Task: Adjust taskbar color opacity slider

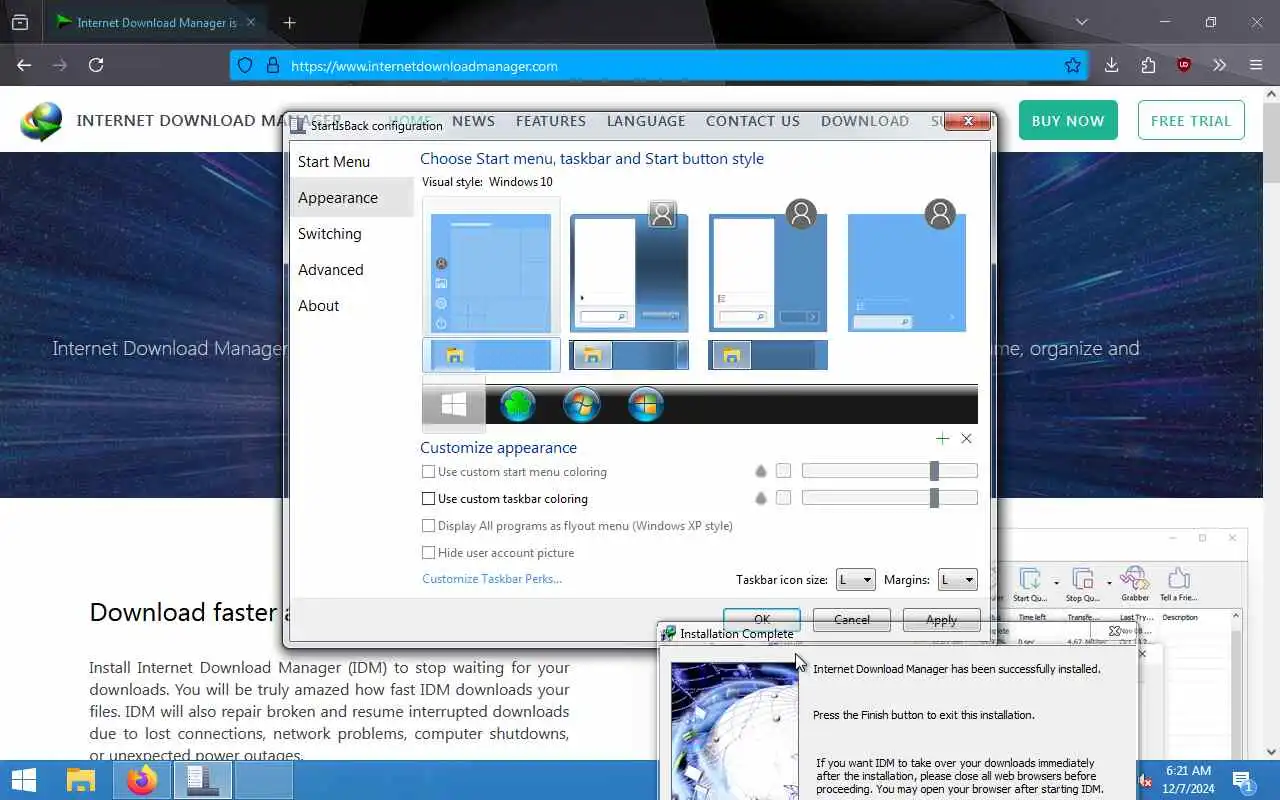Action: point(890,498)
